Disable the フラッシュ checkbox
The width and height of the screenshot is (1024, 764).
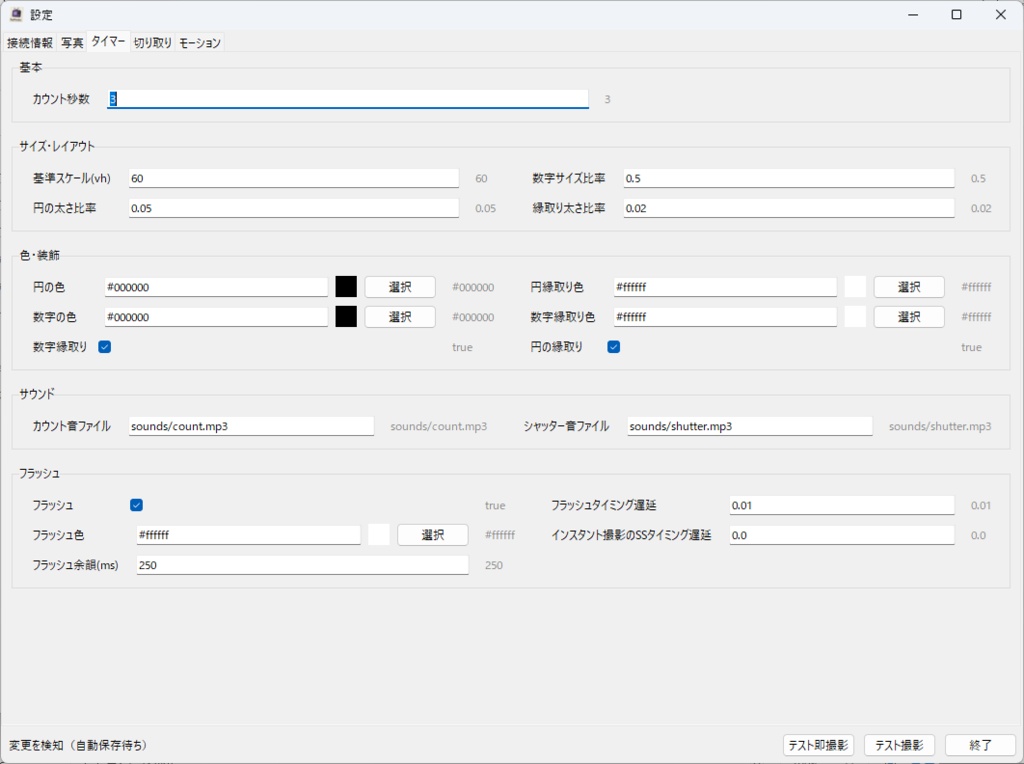(x=136, y=505)
